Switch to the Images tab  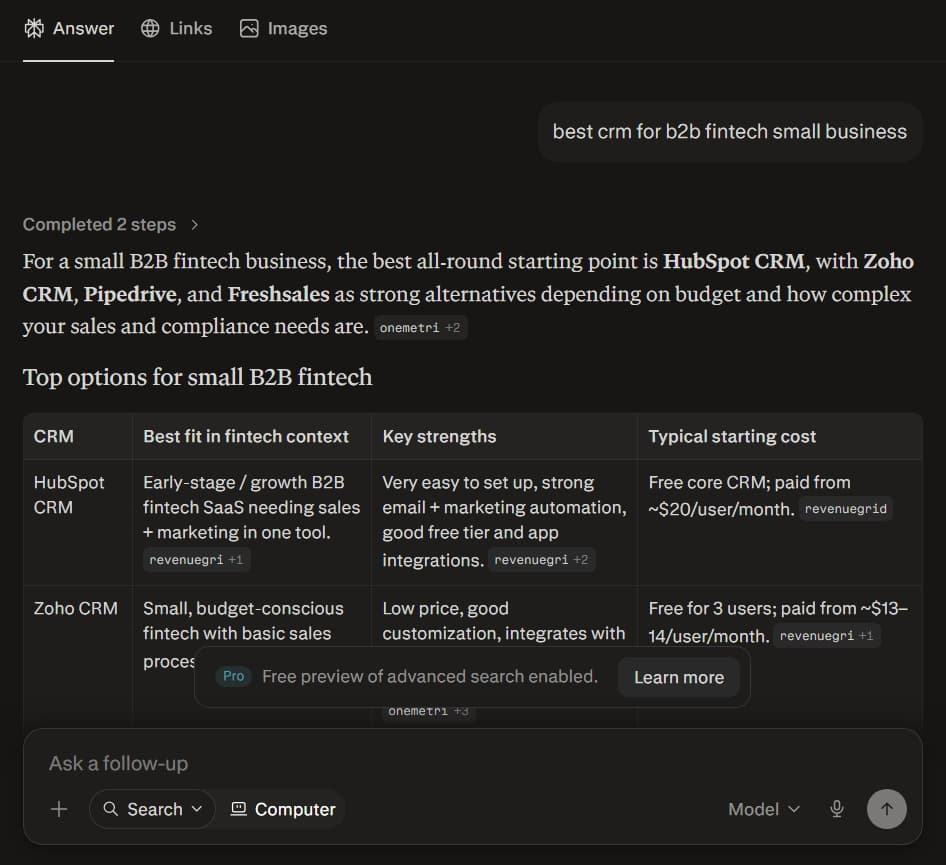tap(283, 28)
